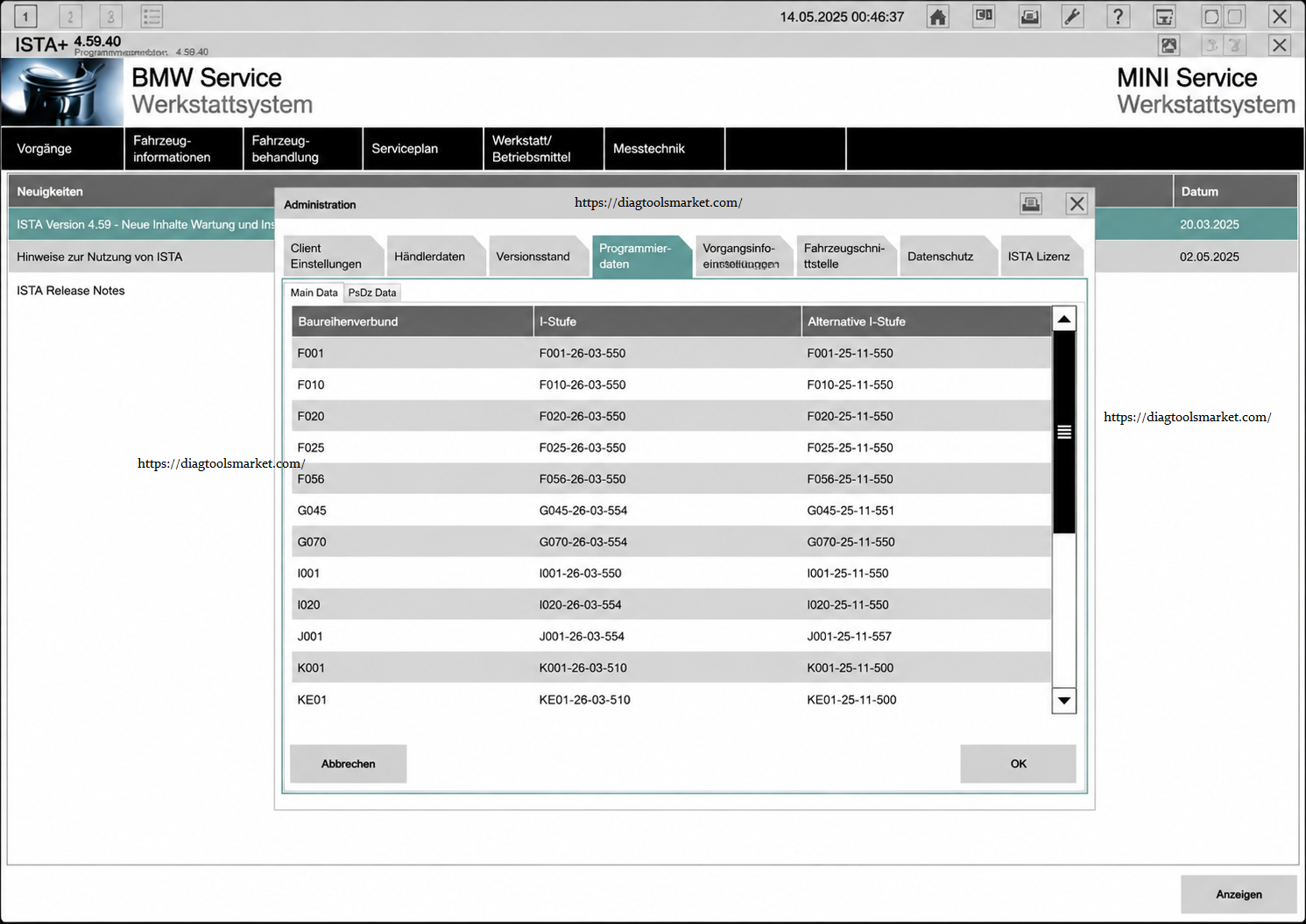The image size is (1306, 924).
Task: Click the wrench administration icon
Action: pos(1072,17)
